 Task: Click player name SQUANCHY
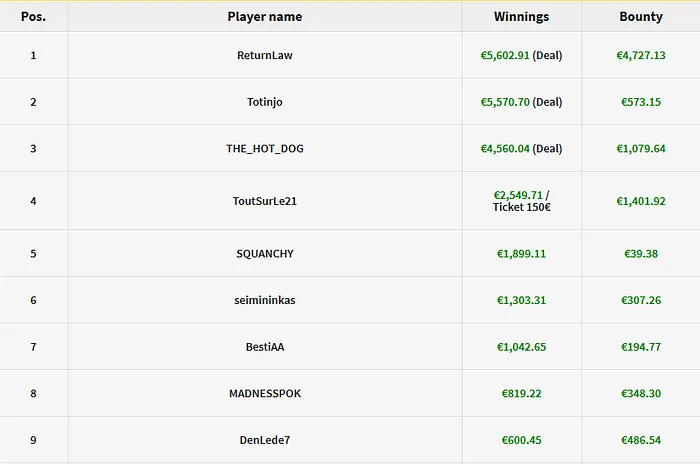(x=265, y=254)
